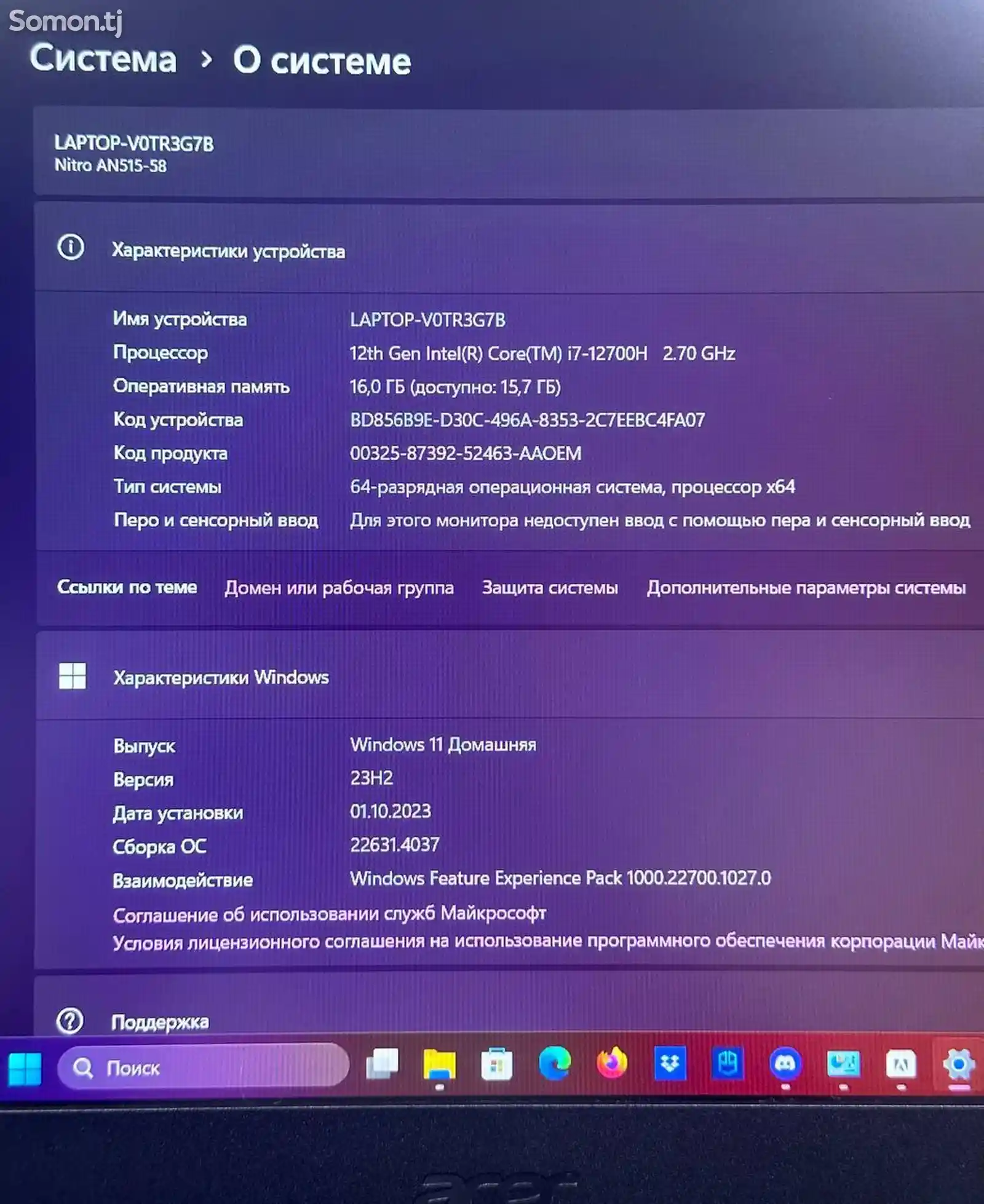This screenshot has width=984, height=1204.
Task: Select OS build 22631.4037
Action: (x=395, y=844)
